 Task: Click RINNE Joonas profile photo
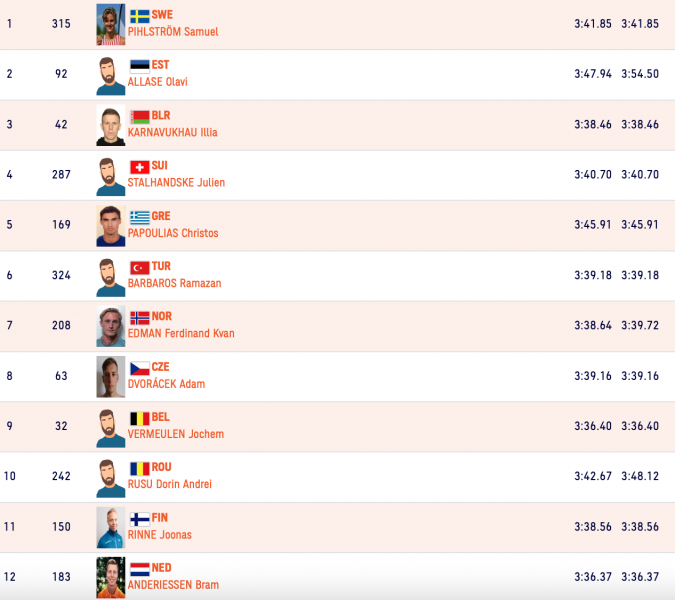111,528
